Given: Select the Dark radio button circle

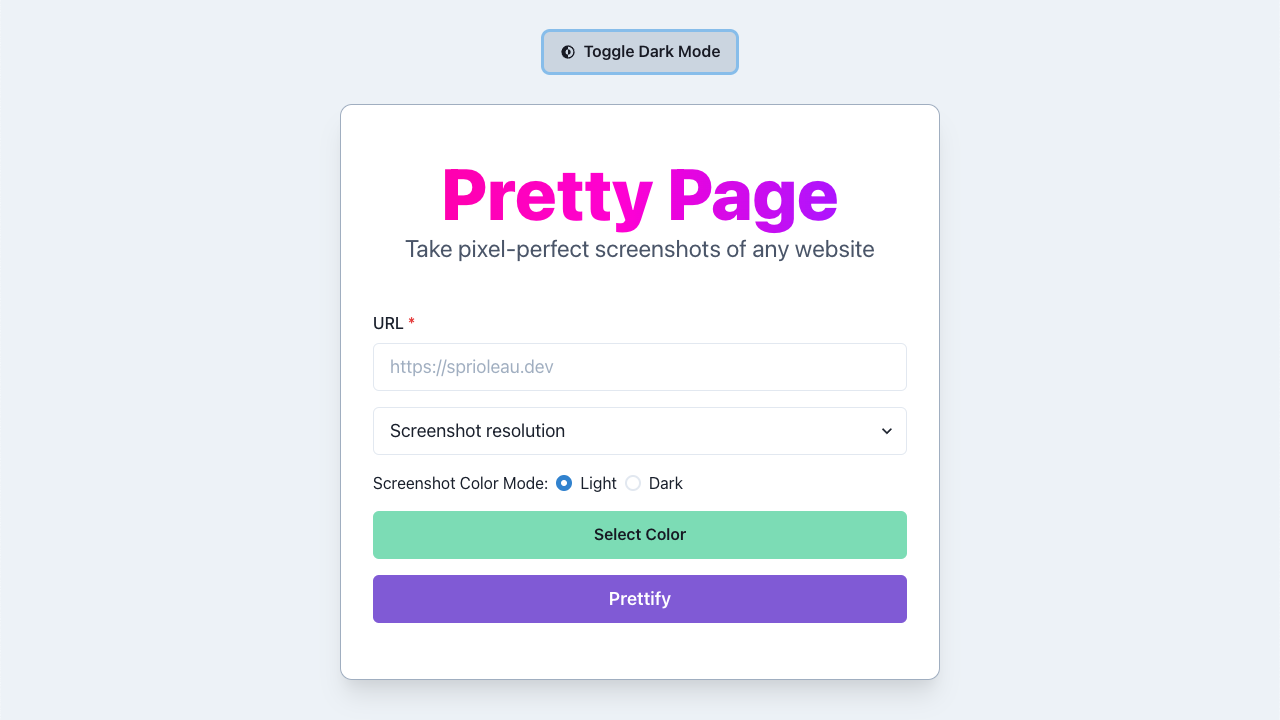Looking at the screenshot, I should [633, 483].
